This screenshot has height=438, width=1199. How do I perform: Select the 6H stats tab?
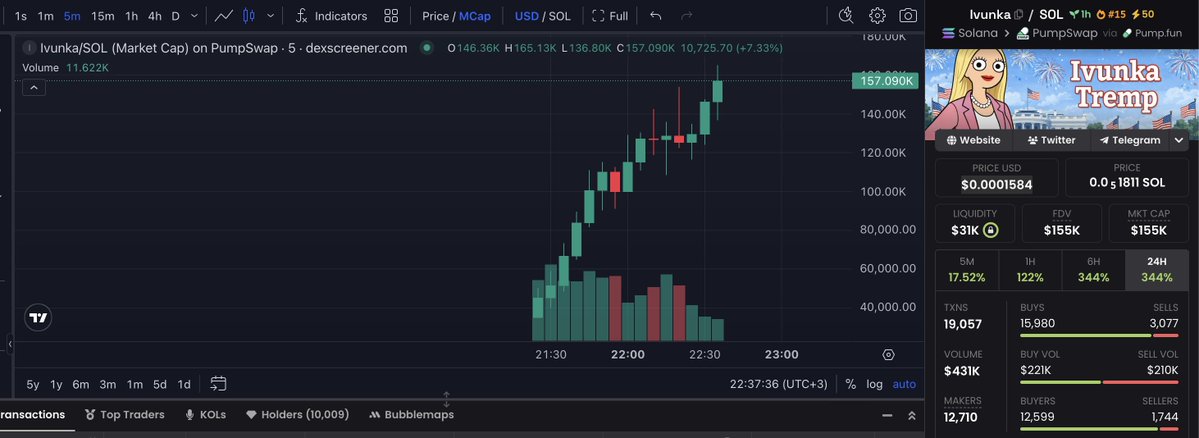(1093, 270)
